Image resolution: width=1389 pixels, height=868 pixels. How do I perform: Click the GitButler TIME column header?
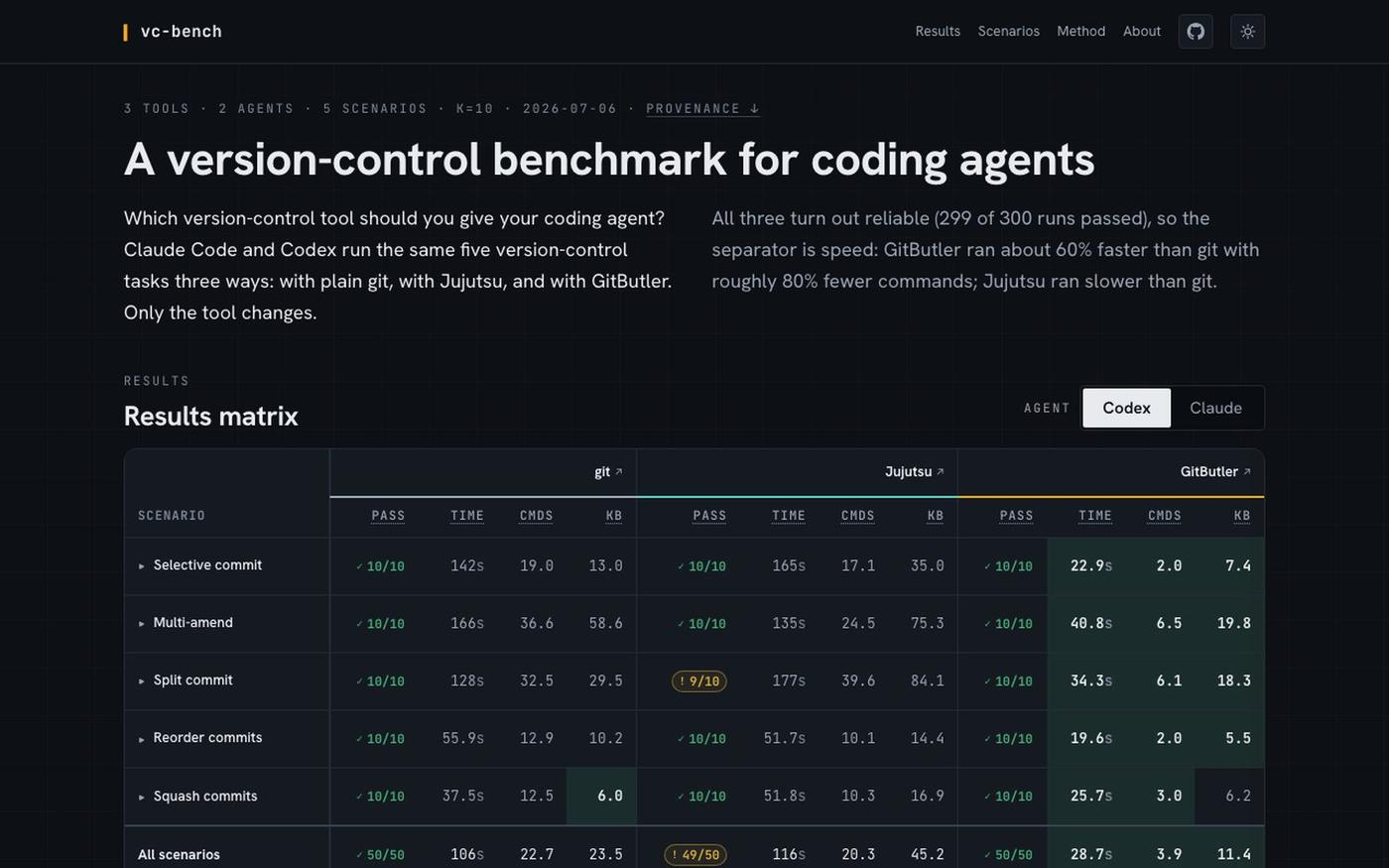tap(1095, 516)
